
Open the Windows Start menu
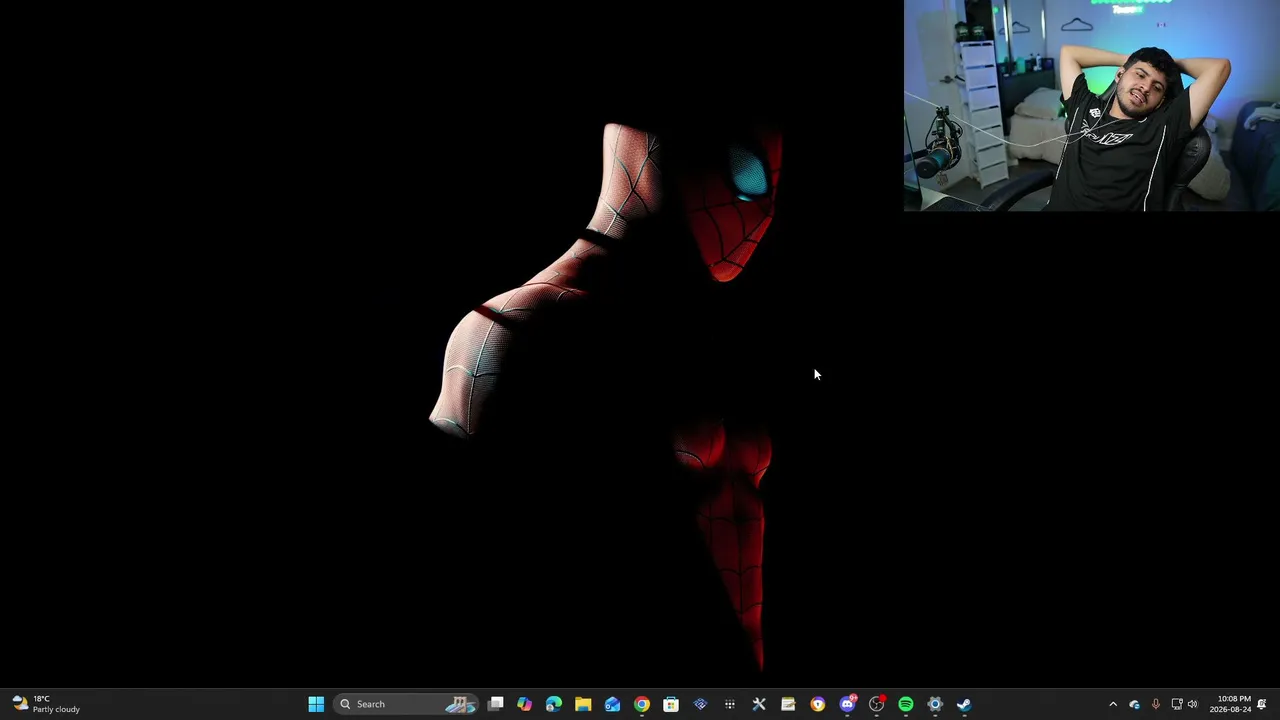(316, 704)
